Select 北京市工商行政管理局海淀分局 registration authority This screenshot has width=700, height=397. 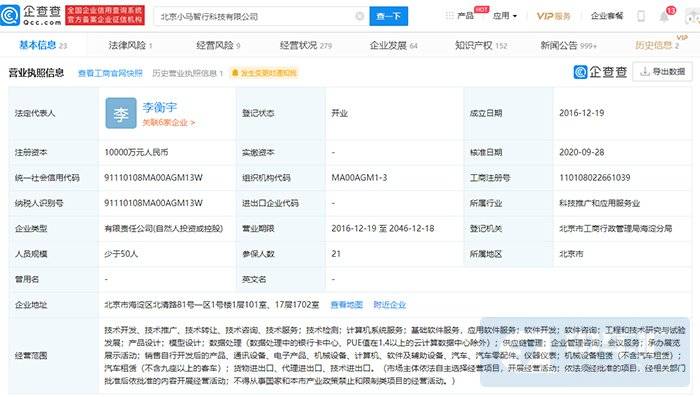(616, 228)
